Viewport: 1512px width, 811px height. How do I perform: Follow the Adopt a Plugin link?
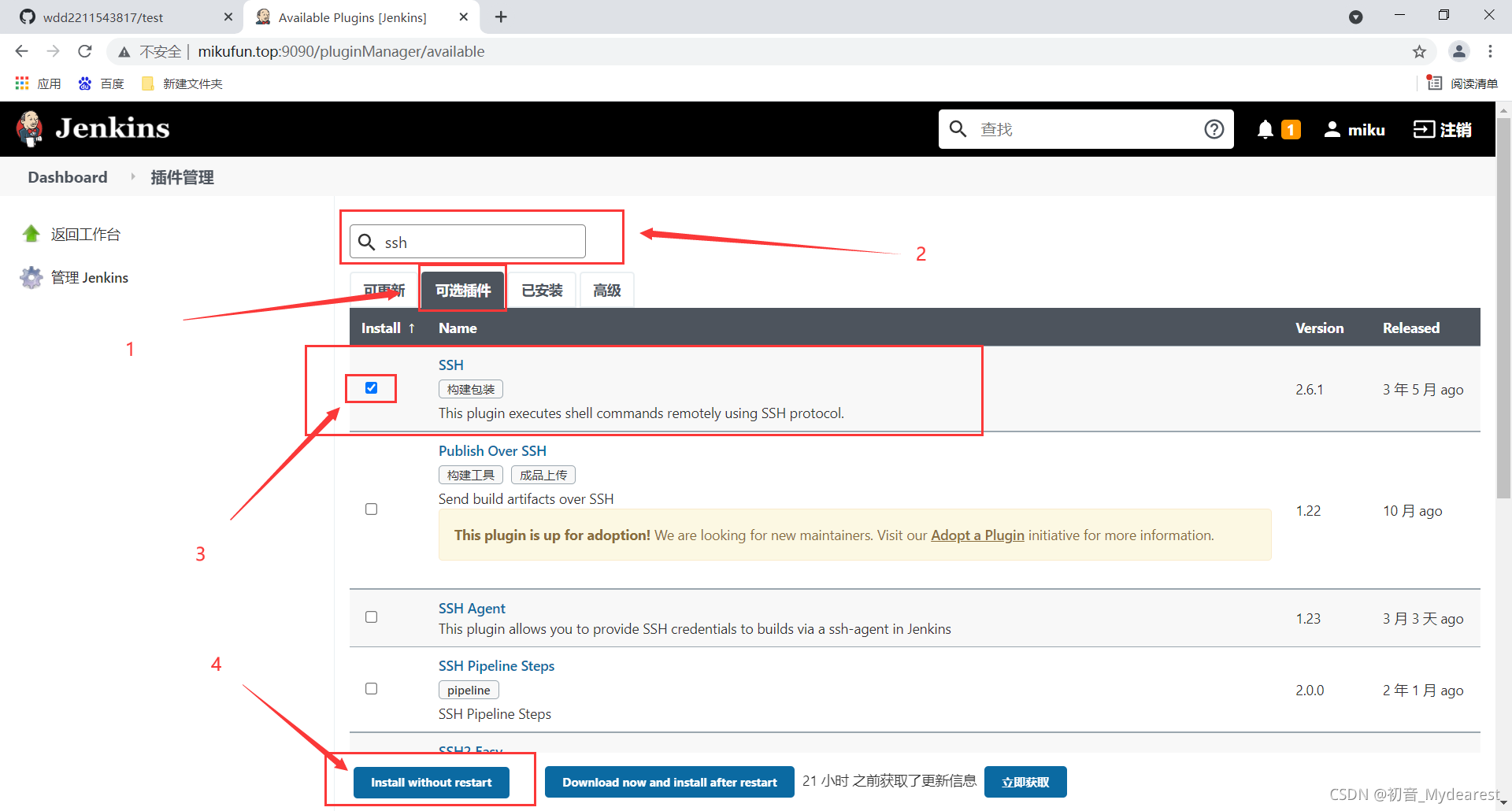pyautogui.click(x=977, y=535)
